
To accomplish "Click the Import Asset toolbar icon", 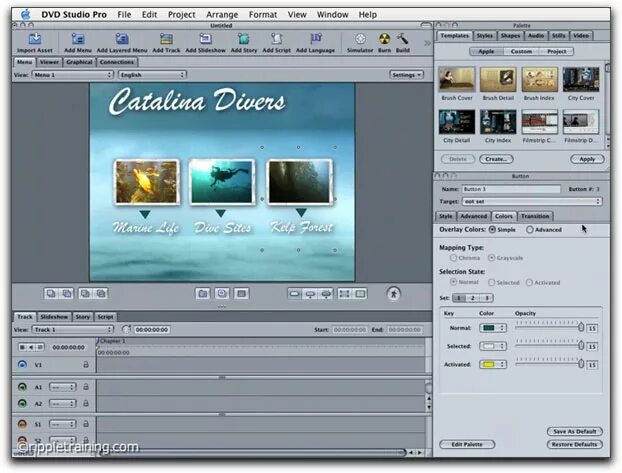I will point(35,39).
